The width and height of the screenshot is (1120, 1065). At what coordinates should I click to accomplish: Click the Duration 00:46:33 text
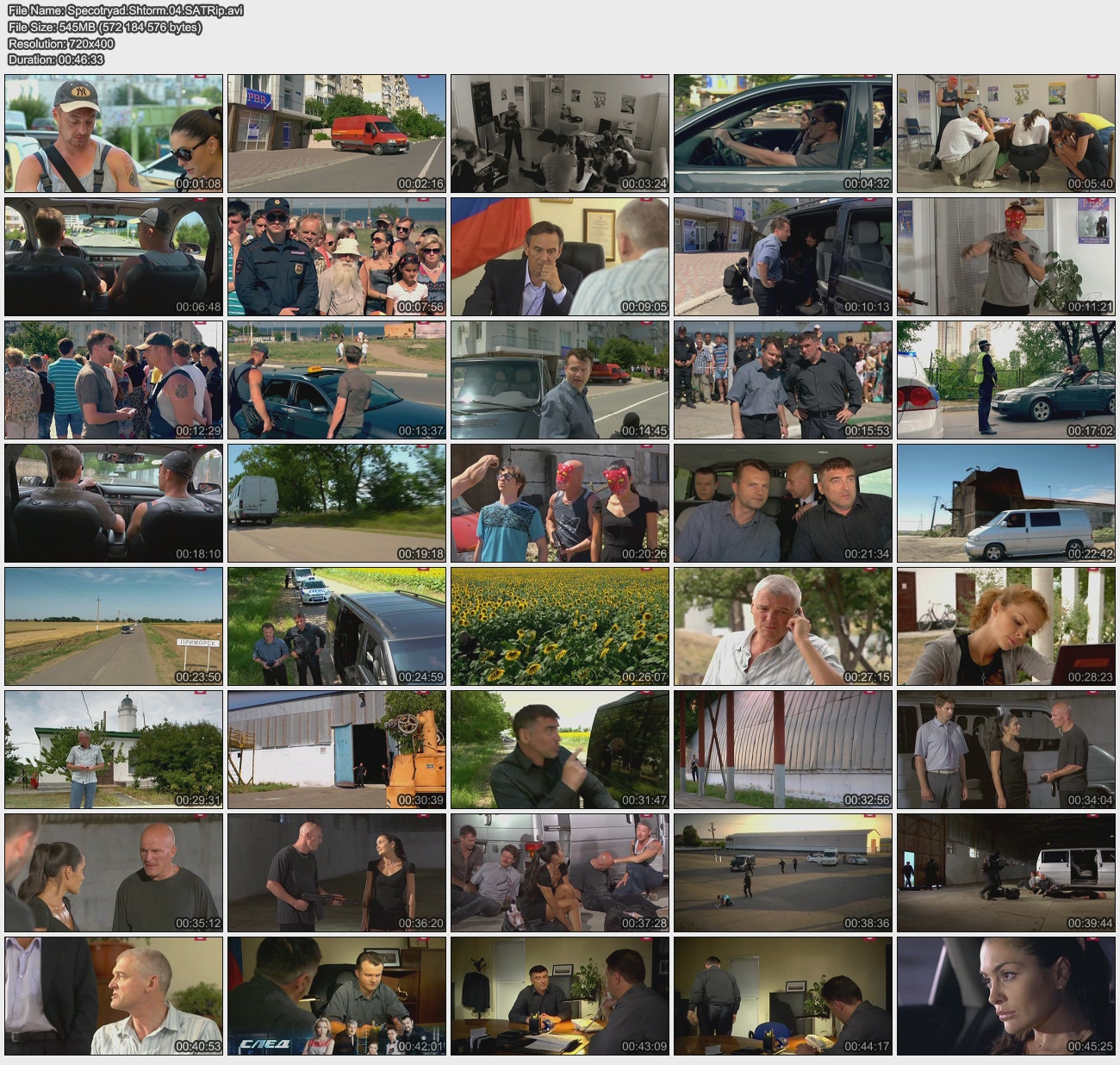56,59
